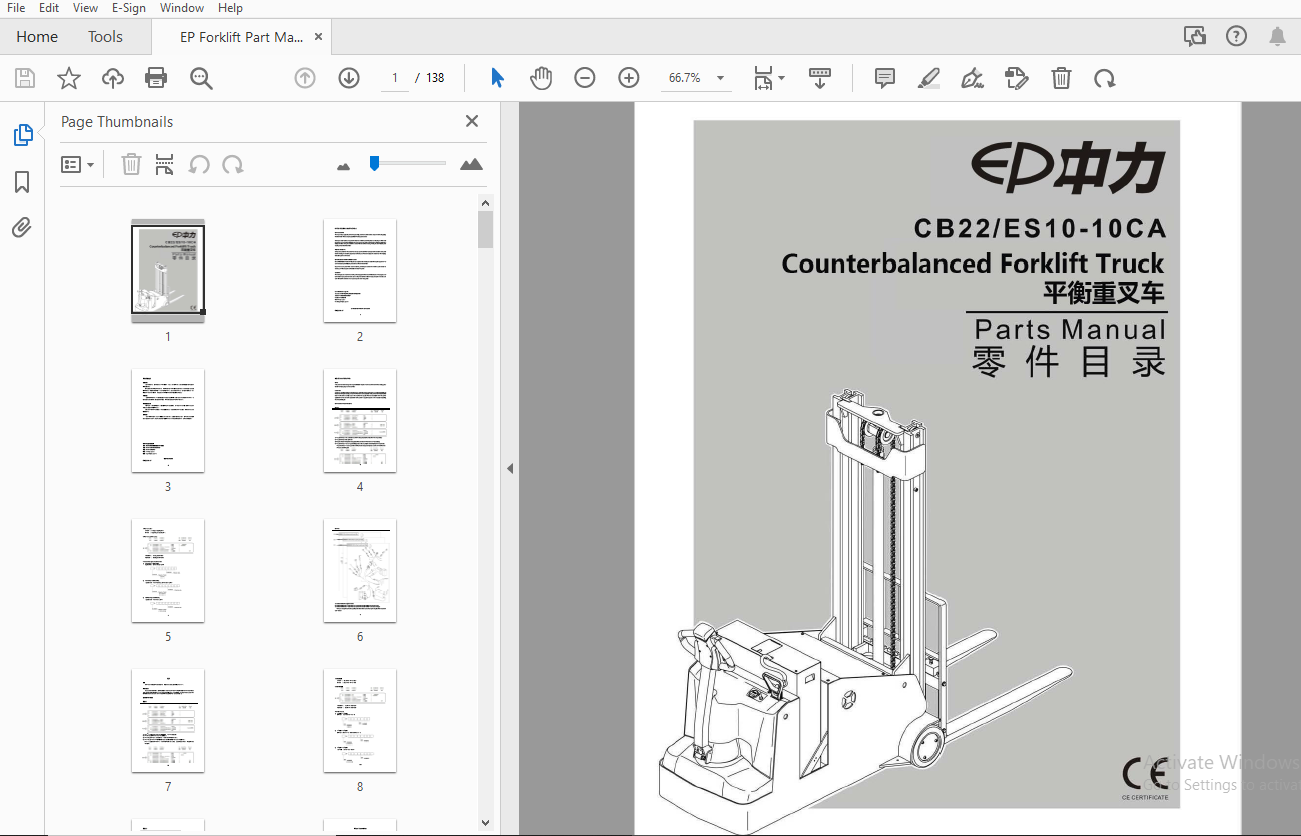Click delete pages trash in thumbnails panel
The image size is (1301, 836).
(x=131, y=164)
